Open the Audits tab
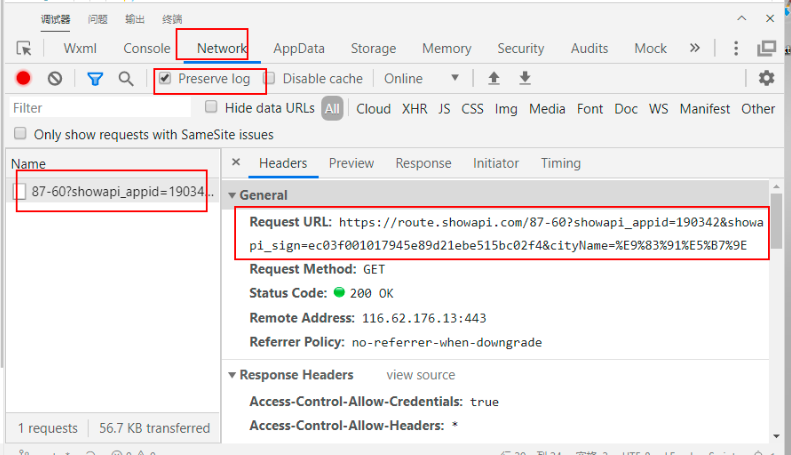 [x=589, y=48]
